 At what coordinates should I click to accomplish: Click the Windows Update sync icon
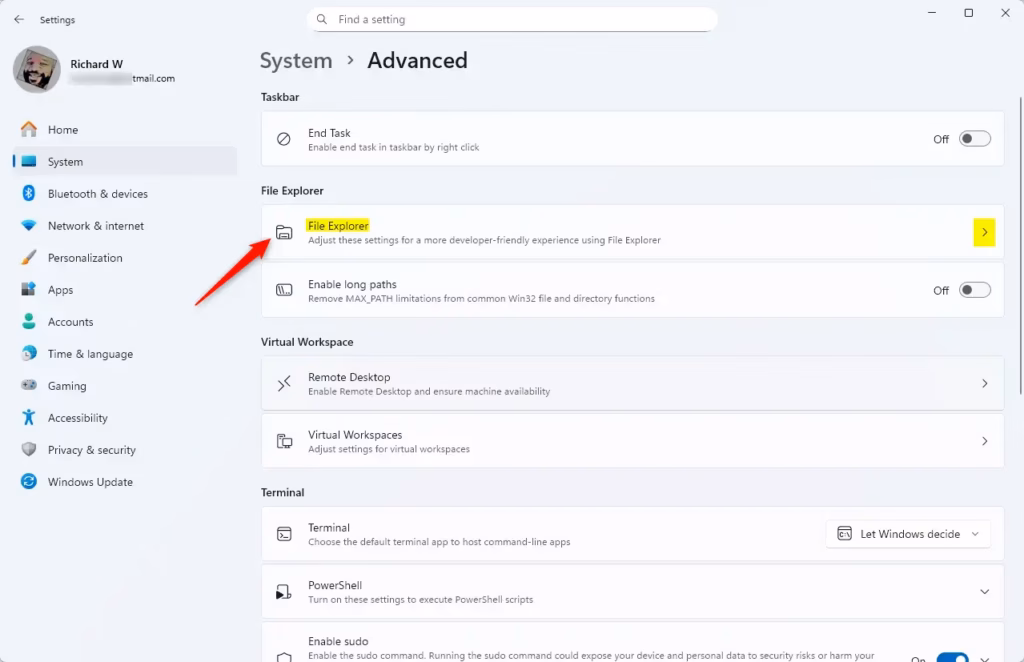(29, 481)
